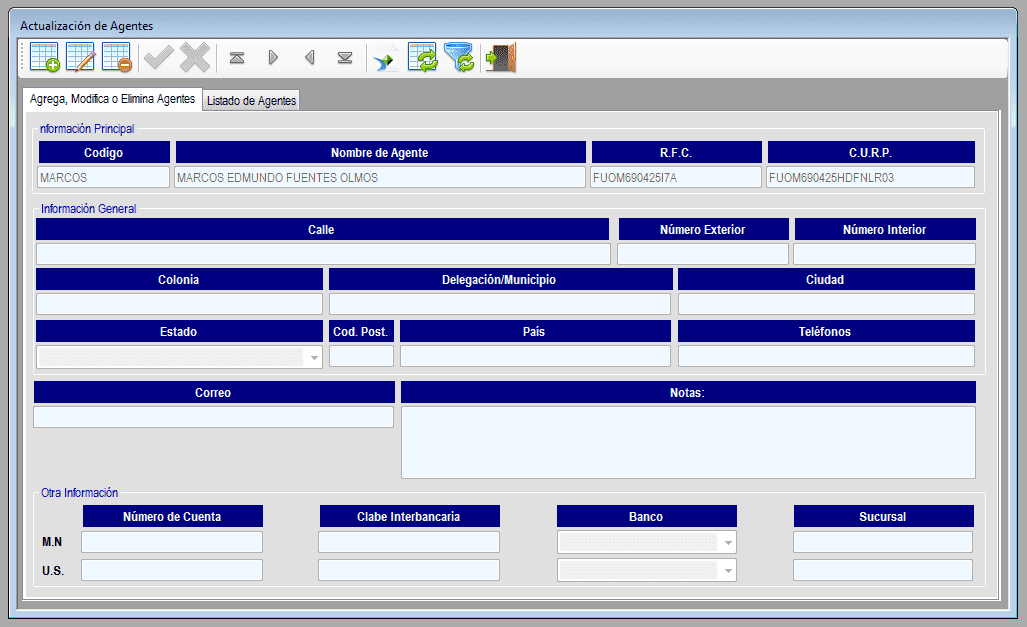Click the X cancel changes icon
The height and width of the screenshot is (627, 1027).
(x=195, y=58)
